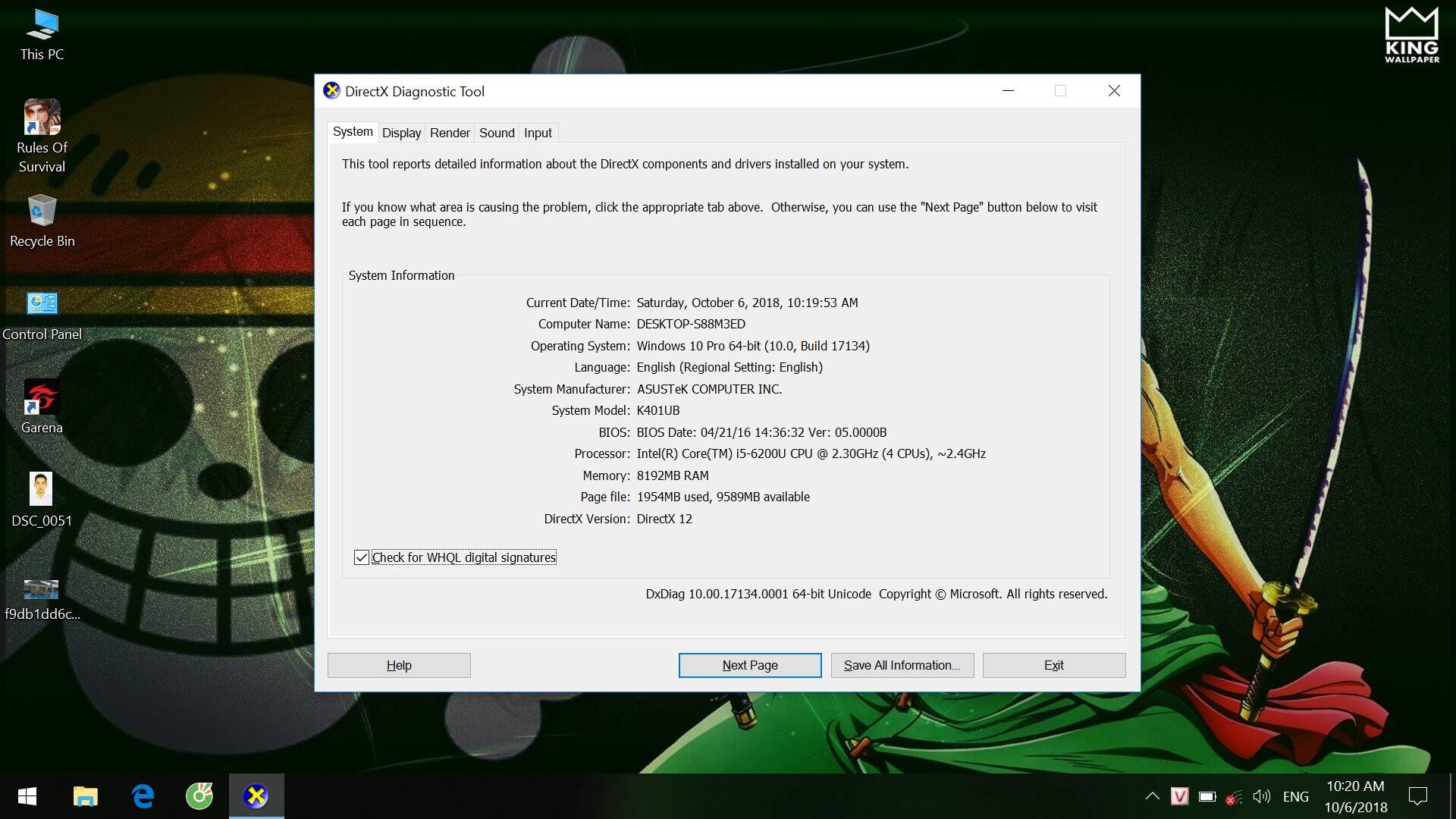Switch to the Display tab

coord(401,133)
